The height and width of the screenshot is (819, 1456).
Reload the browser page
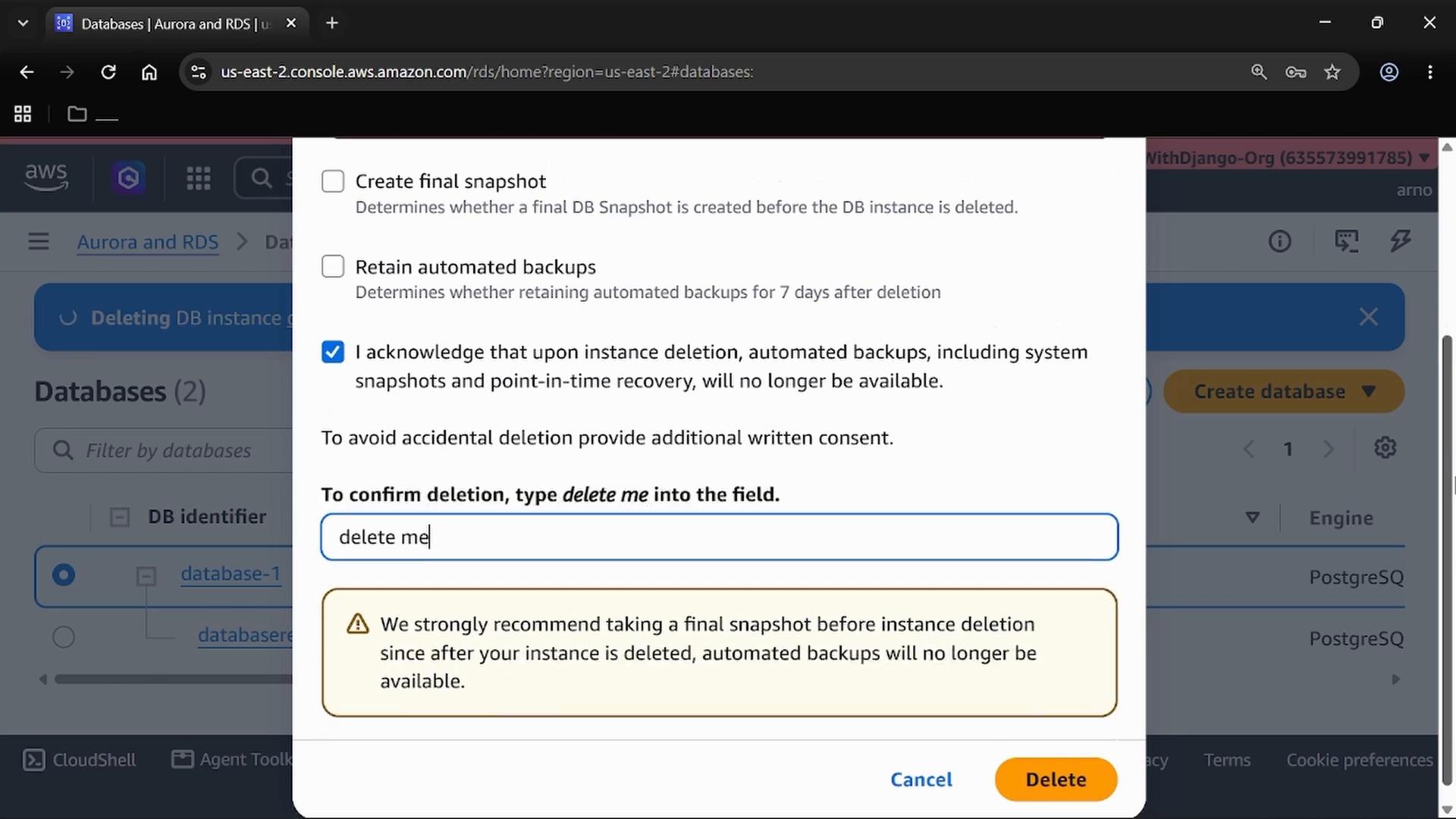[108, 72]
